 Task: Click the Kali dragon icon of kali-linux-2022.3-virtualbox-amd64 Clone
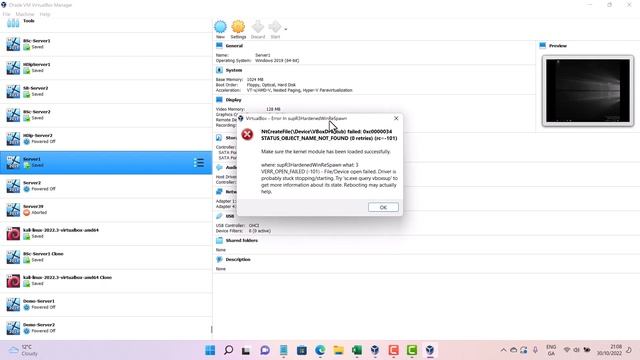[13, 281]
